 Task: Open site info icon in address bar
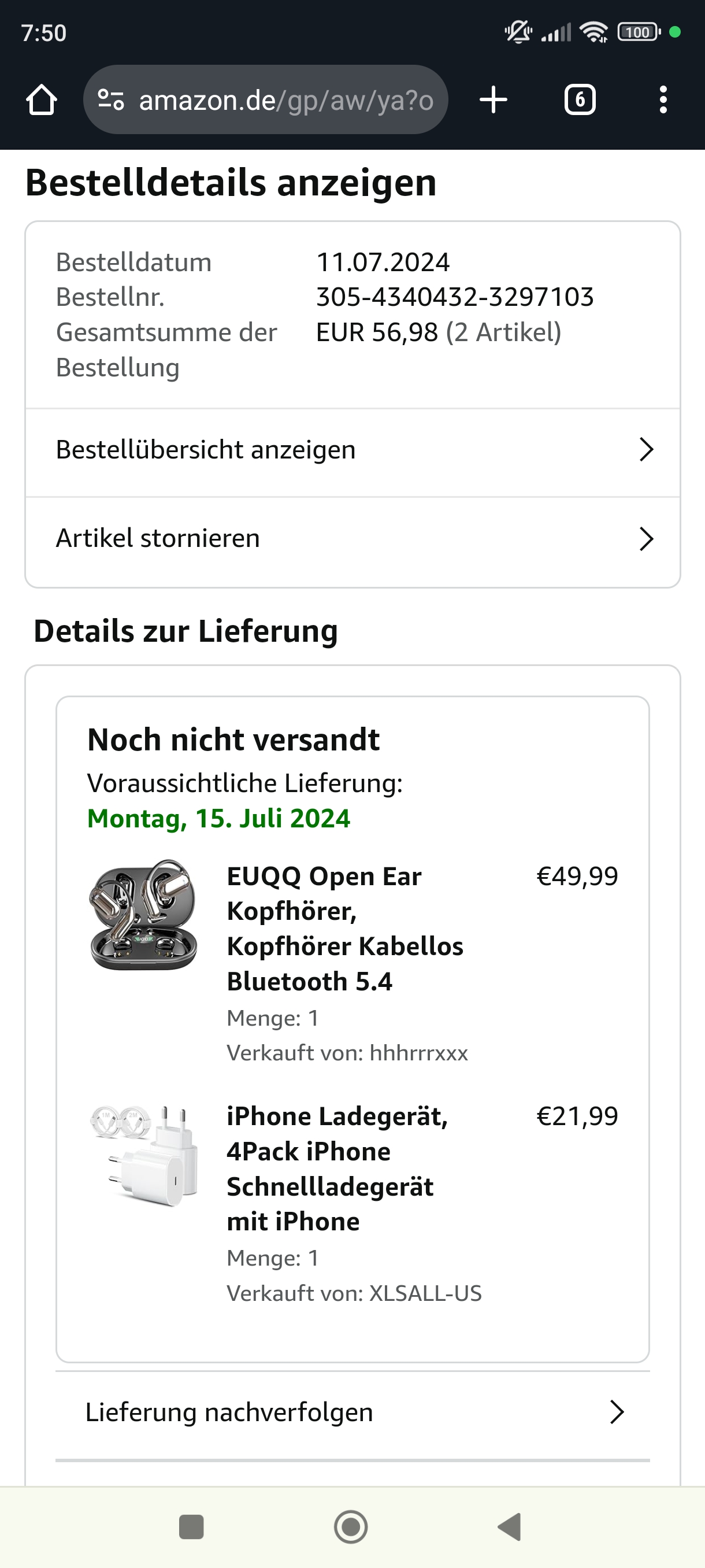pyautogui.click(x=111, y=100)
